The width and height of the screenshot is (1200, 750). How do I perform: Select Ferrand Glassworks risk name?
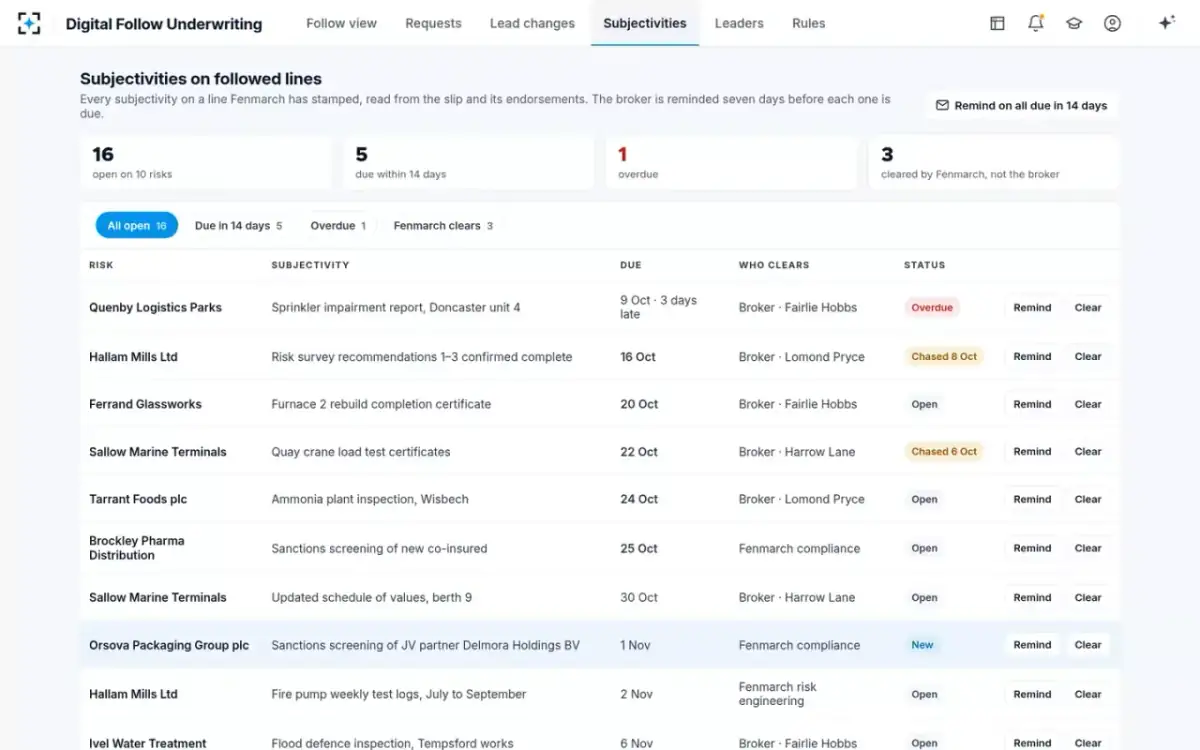(145, 405)
